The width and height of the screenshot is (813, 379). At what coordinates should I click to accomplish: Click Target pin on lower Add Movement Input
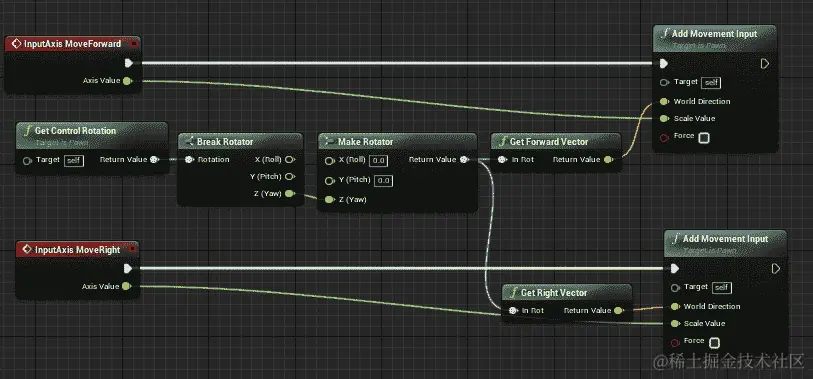point(675,288)
